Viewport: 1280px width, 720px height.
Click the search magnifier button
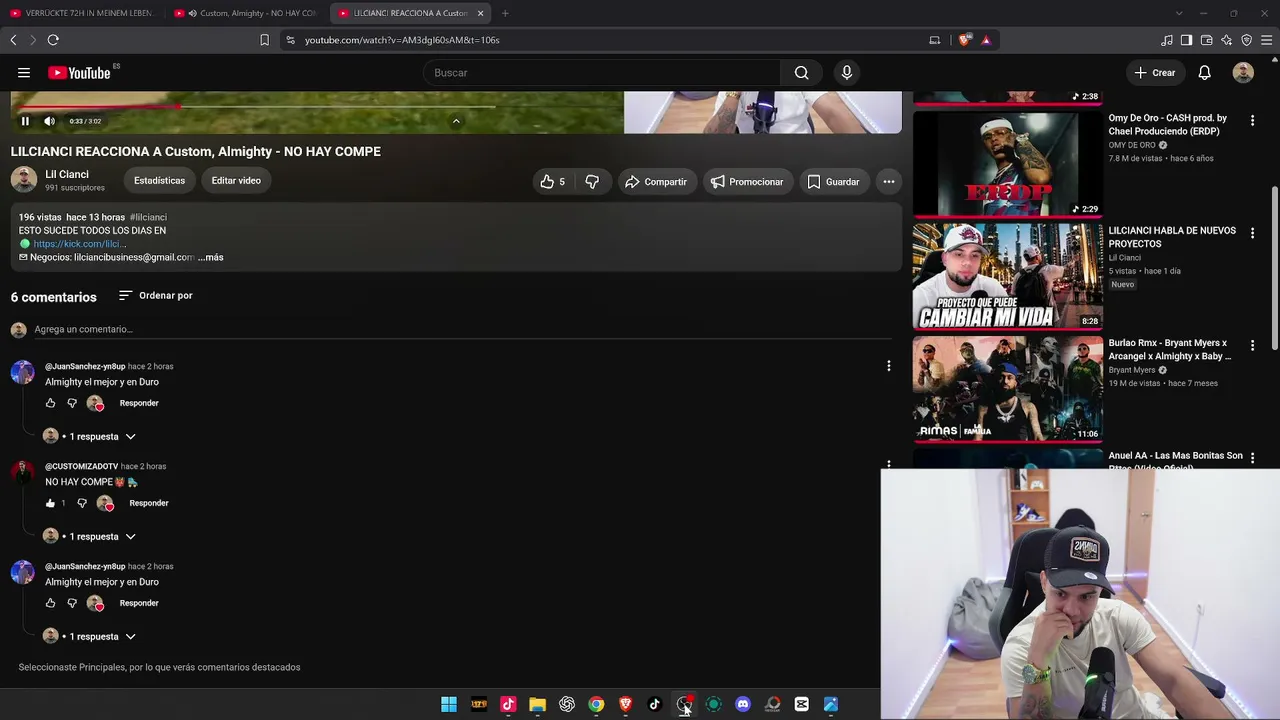pos(801,73)
